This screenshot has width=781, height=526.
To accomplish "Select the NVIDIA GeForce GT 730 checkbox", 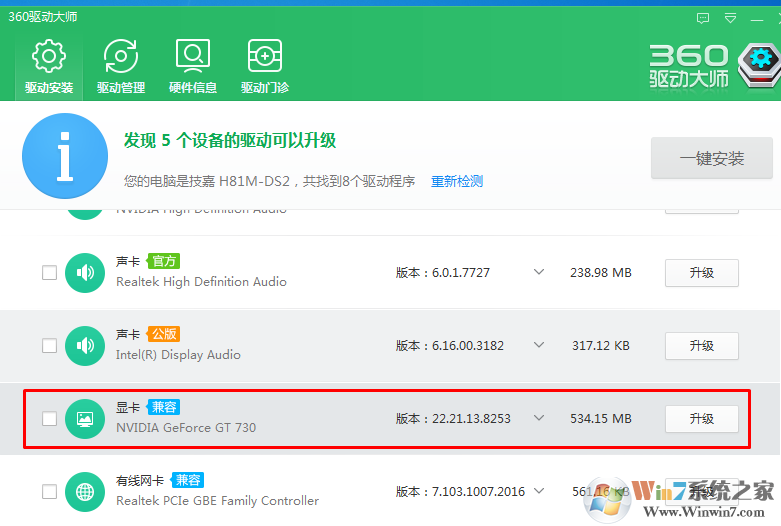I will click(49, 419).
